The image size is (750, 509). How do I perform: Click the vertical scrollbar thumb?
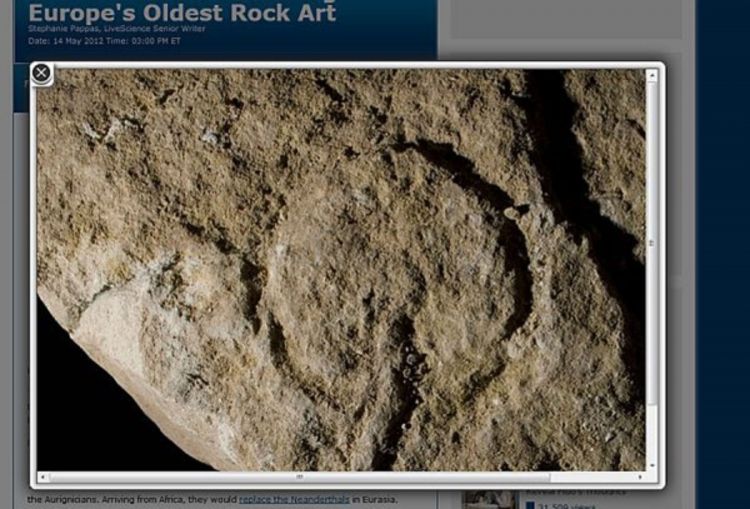click(x=651, y=243)
